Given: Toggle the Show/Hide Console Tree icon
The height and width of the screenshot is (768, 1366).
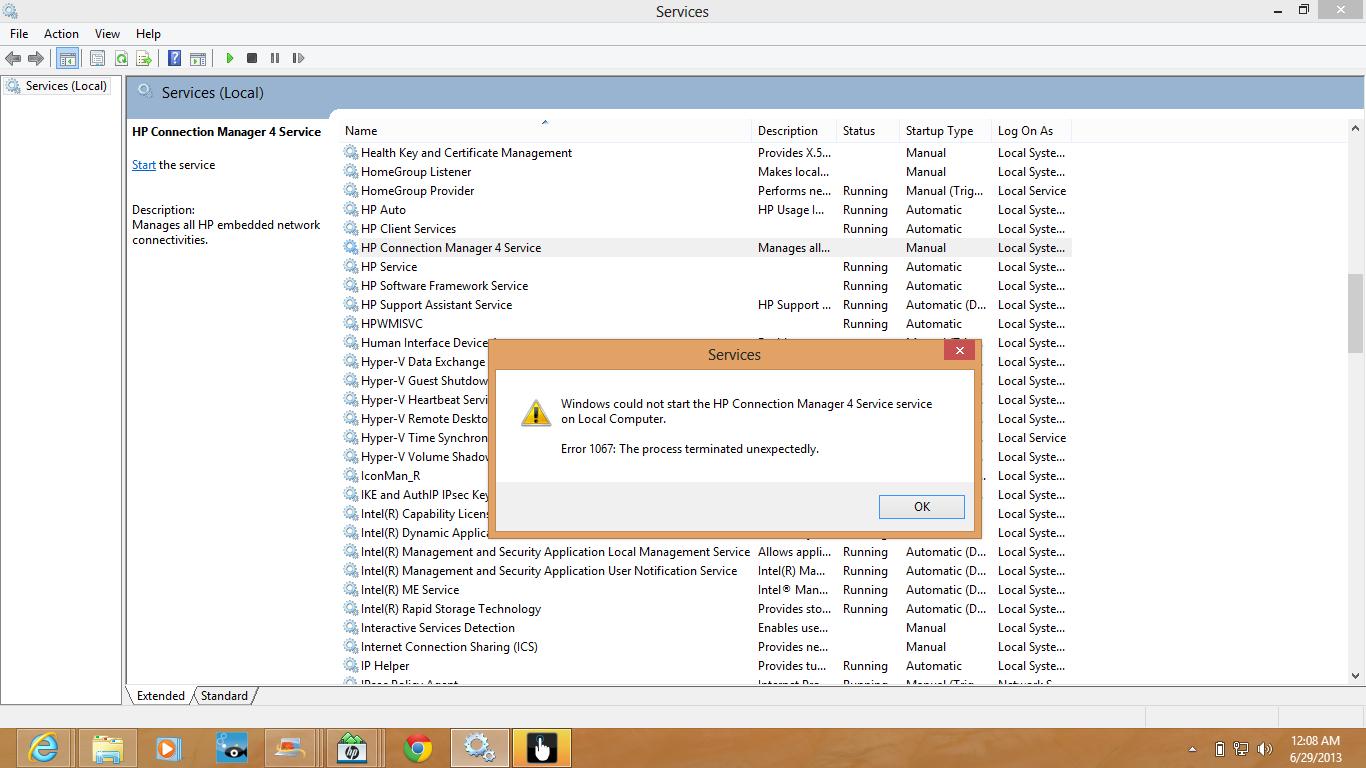Looking at the screenshot, I should tap(68, 58).
